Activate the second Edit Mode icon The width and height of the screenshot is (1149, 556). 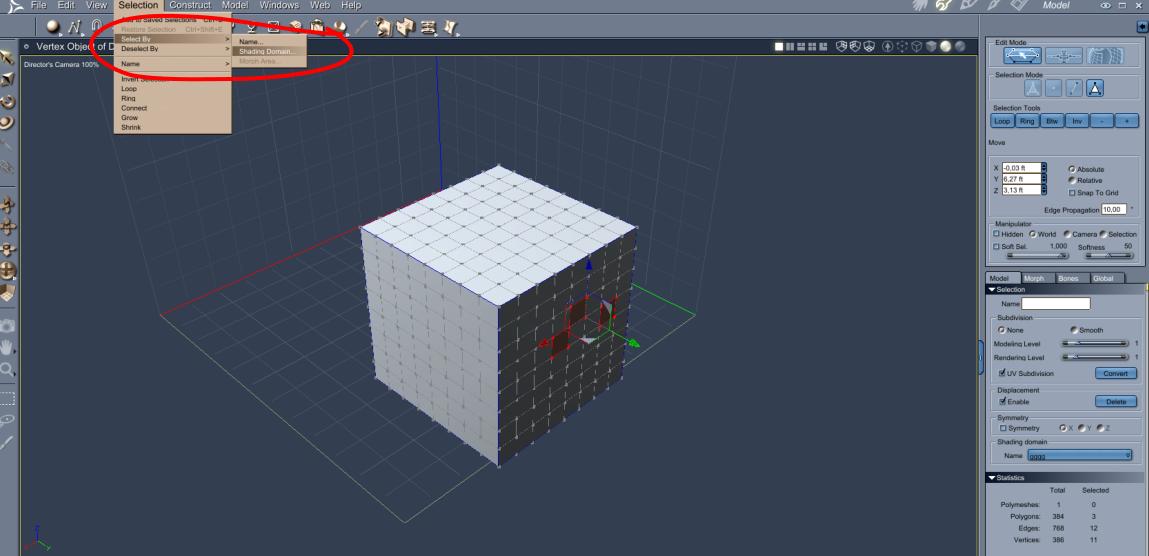(x=1063, y=56)
